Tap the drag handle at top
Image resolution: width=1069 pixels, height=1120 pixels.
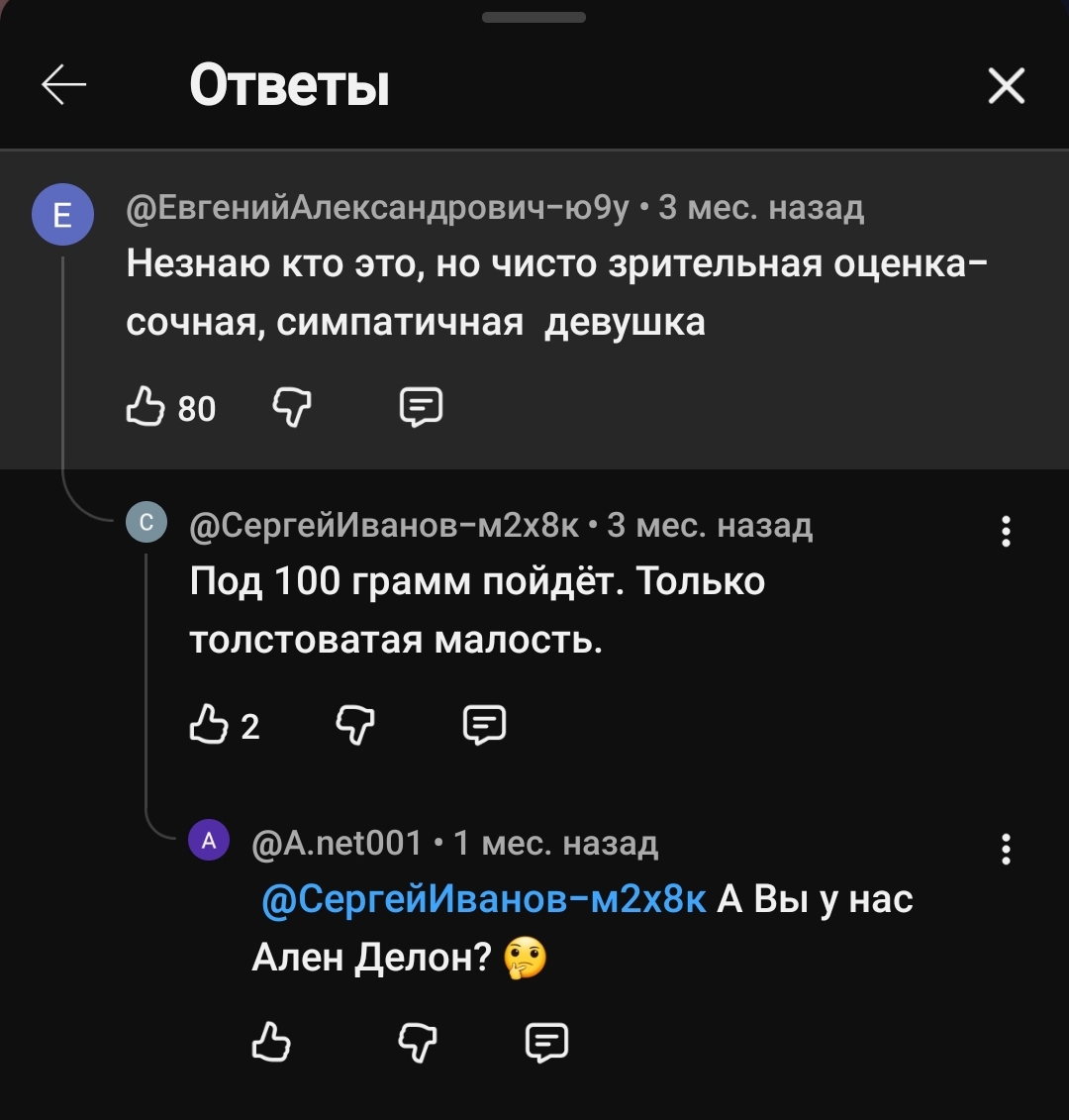point(534,17)
